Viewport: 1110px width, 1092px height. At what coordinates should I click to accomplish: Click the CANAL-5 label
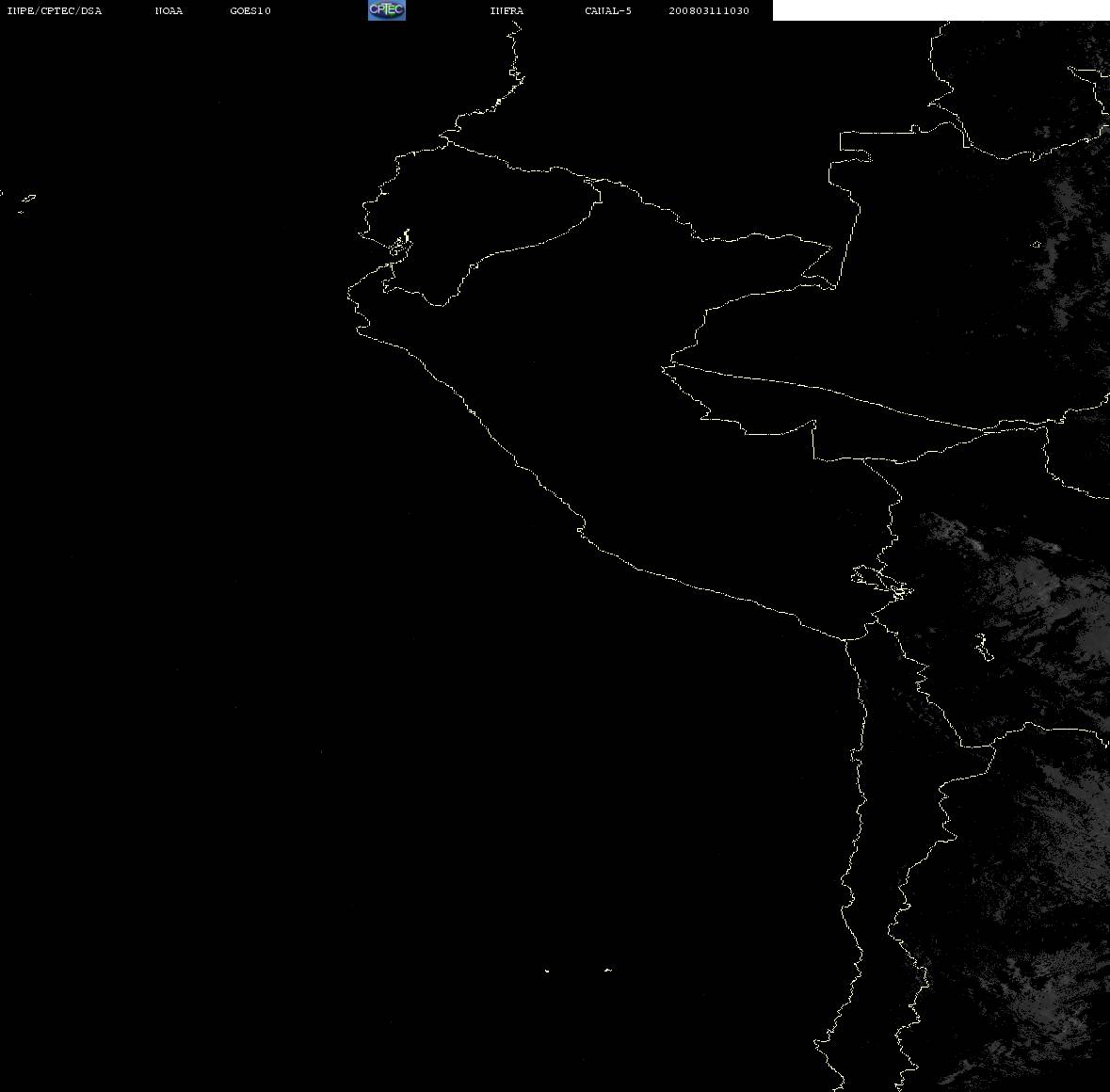[x=608, y=10]
